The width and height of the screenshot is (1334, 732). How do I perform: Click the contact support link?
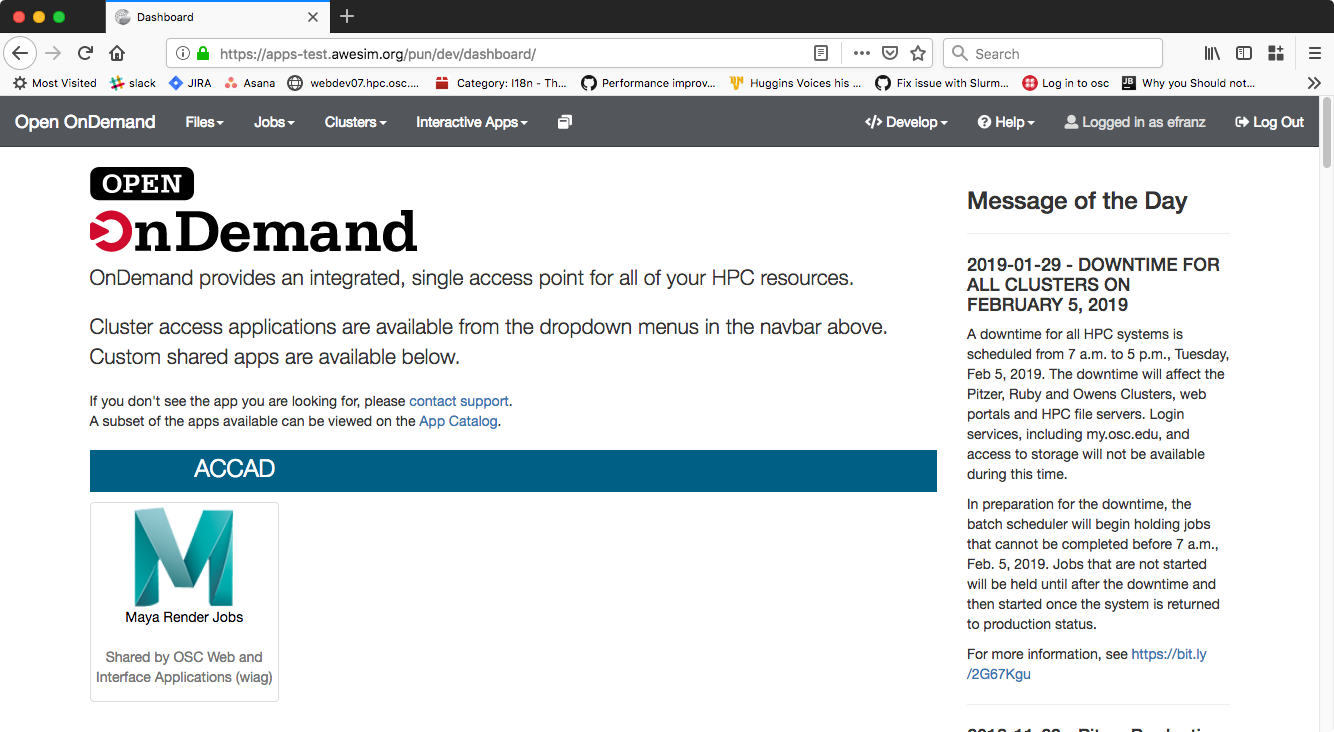459,401
